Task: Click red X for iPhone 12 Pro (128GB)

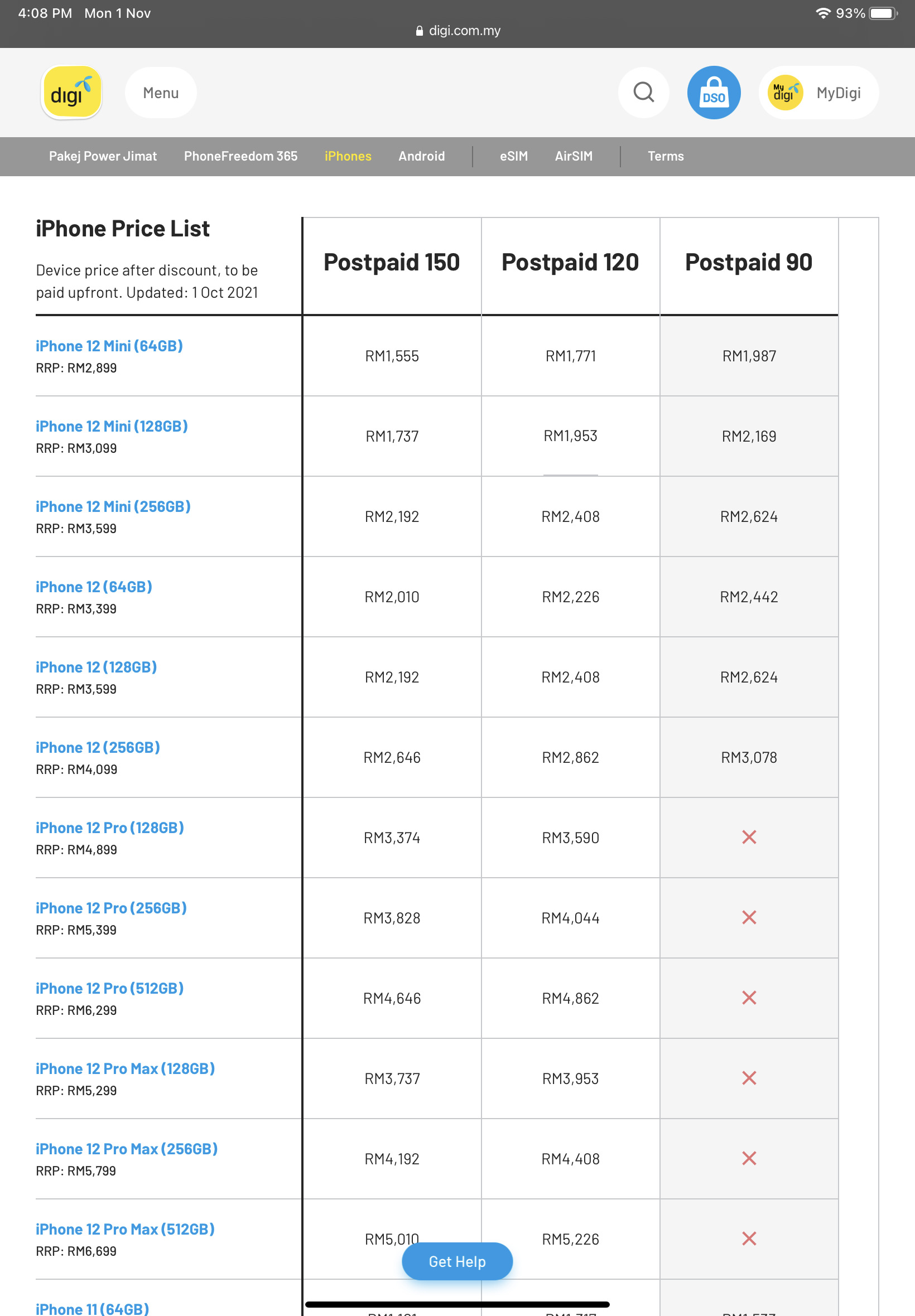Action: (x=749, y=837)
